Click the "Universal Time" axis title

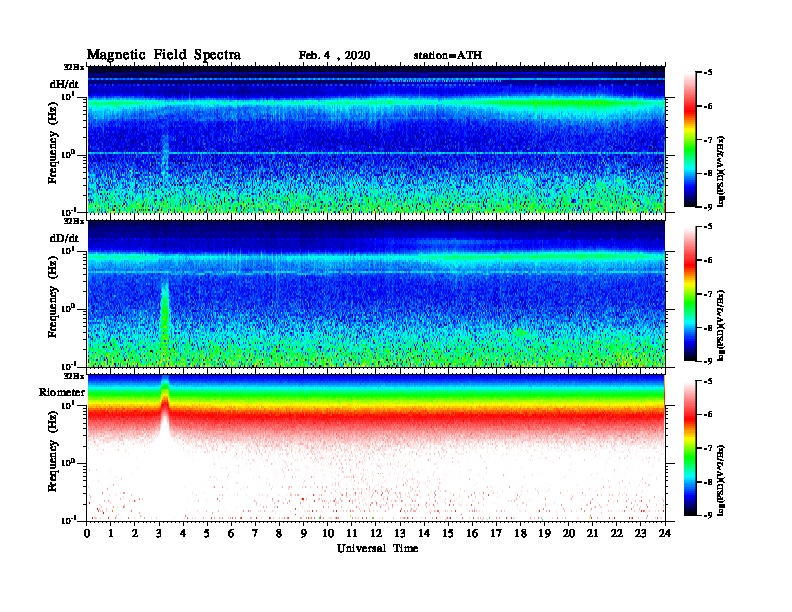(377, 548)
